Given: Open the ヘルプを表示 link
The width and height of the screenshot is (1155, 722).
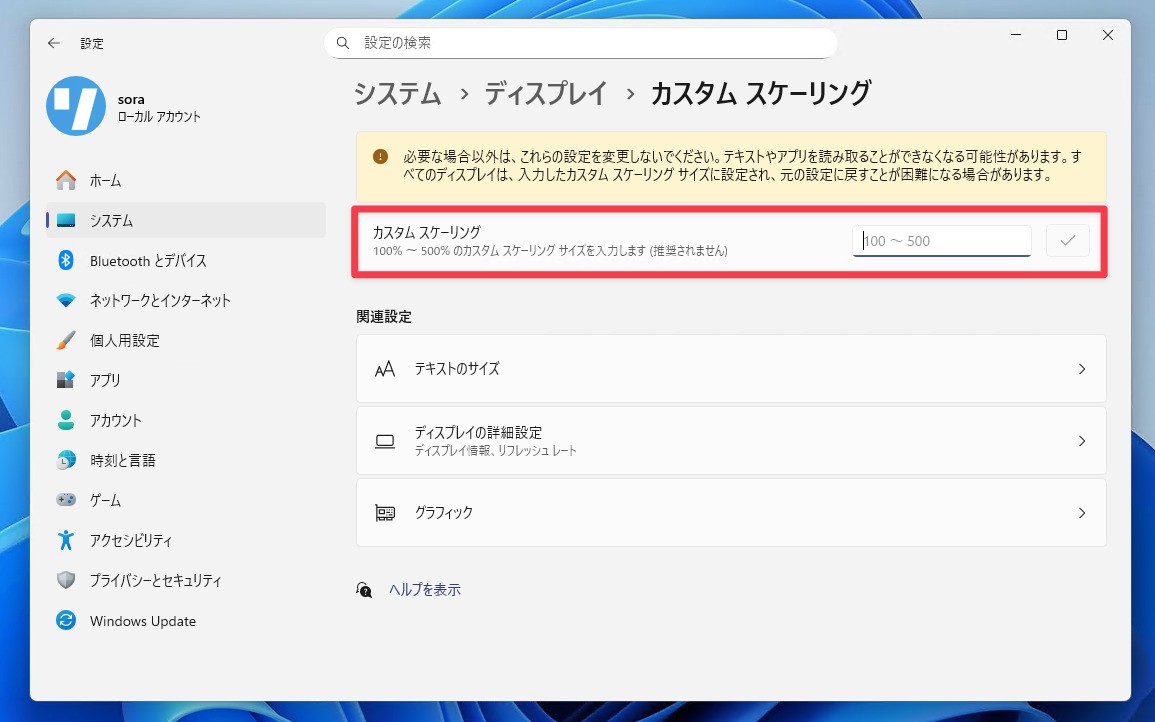Looking at the screenshot, I should click(x=424, y=590).
